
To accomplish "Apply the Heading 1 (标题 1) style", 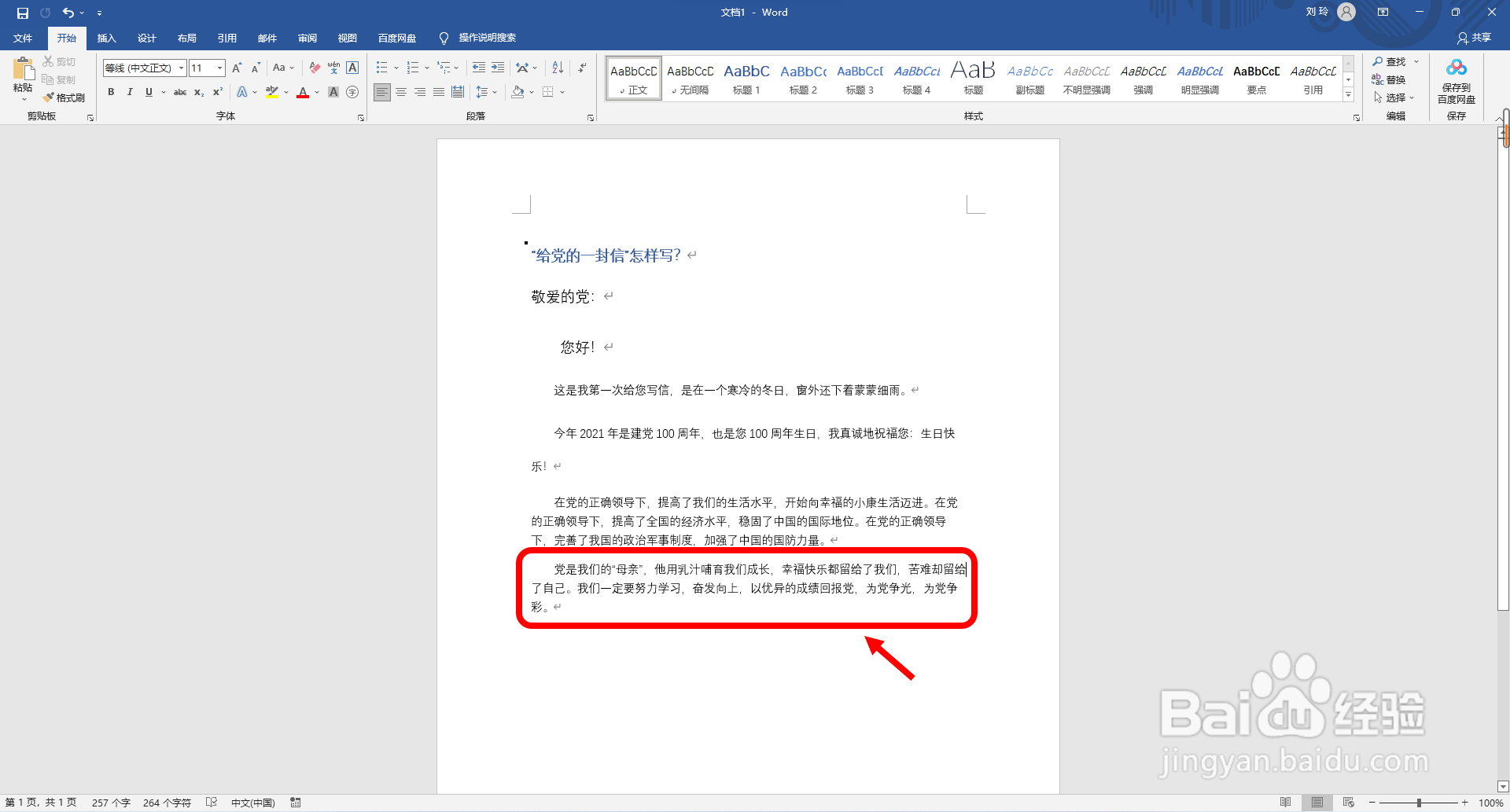I will coord(746,79).
